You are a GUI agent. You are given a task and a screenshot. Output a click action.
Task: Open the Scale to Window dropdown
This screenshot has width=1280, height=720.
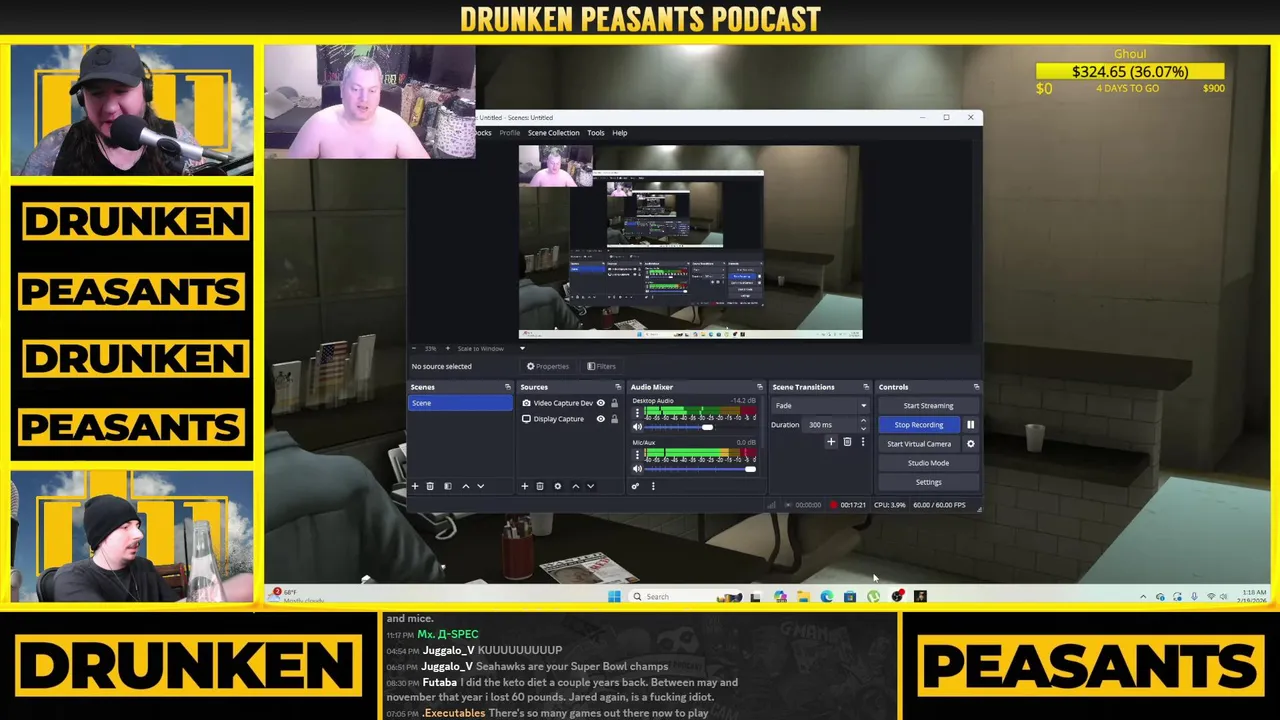(x=491, y=348)
